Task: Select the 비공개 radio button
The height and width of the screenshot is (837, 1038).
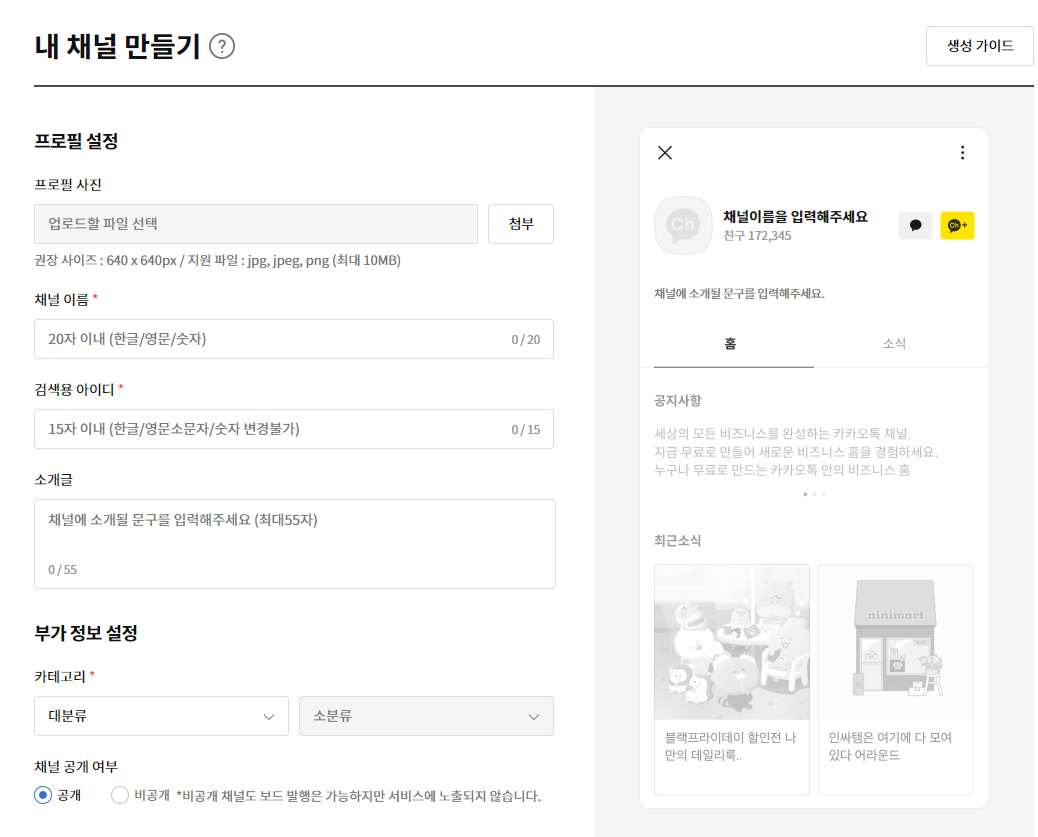Action: click(120, 795)
